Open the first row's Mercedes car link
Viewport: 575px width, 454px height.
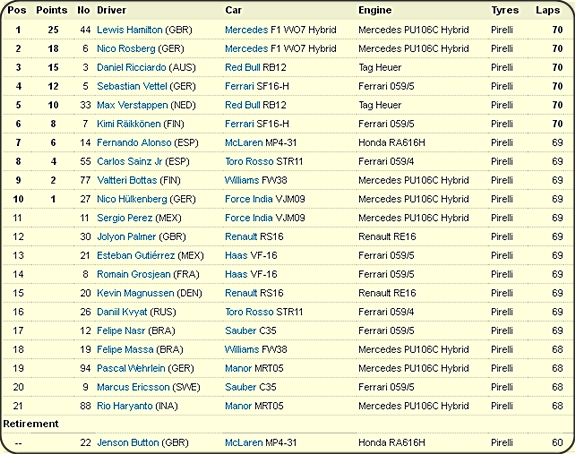tap(246, 30)
